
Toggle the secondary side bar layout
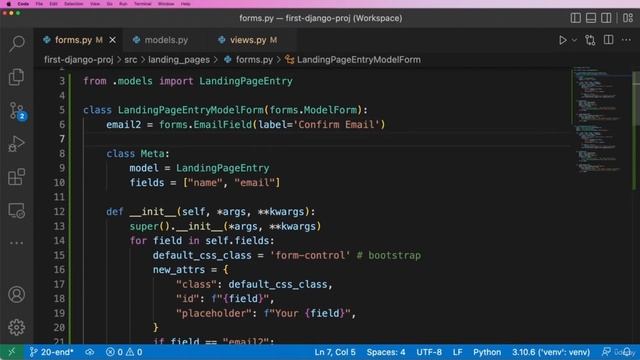point(606,18)
